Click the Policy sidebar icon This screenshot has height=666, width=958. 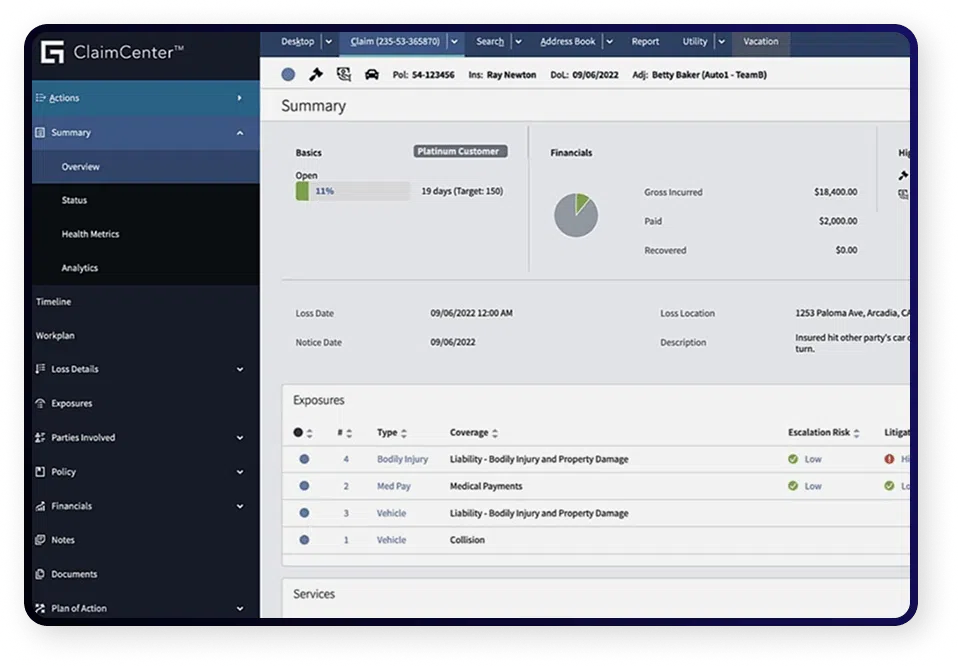point(40,472)
